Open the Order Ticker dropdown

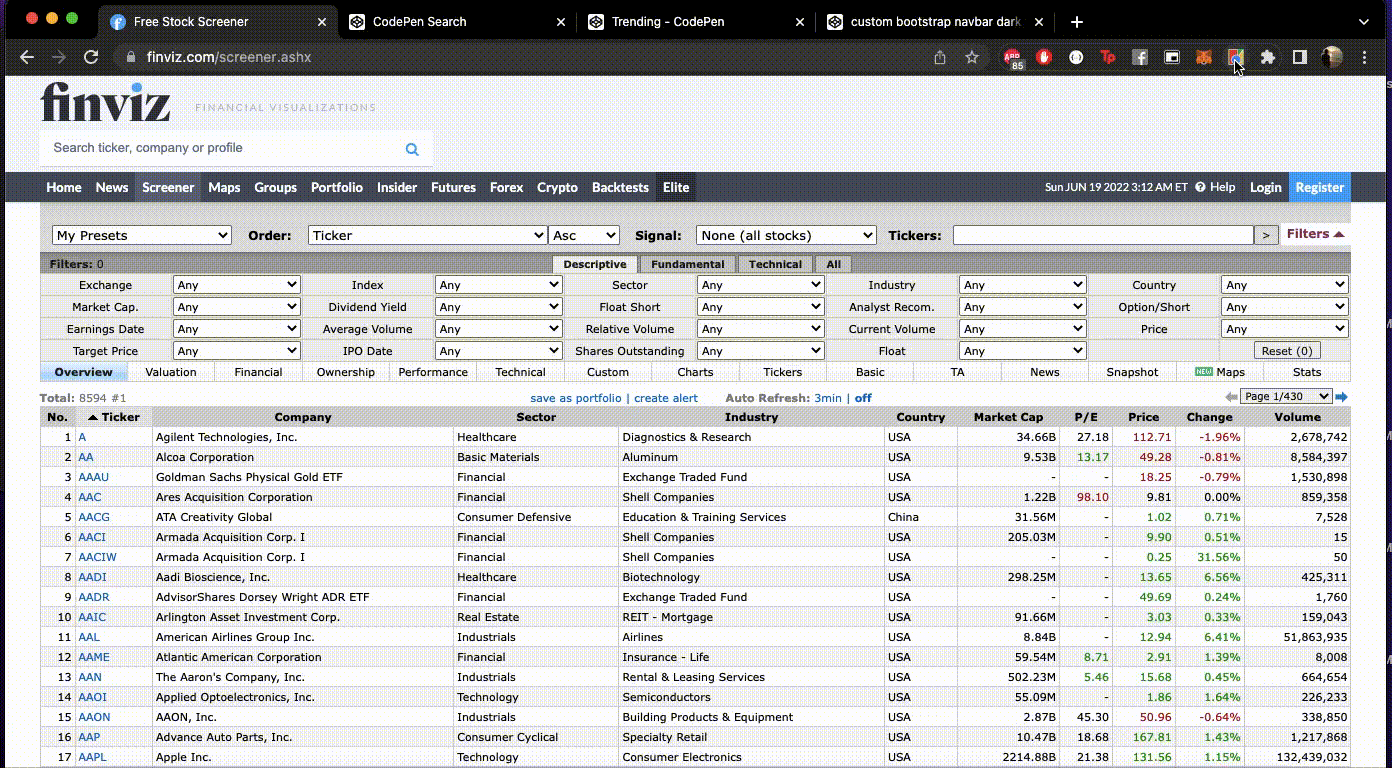point(428,235)
